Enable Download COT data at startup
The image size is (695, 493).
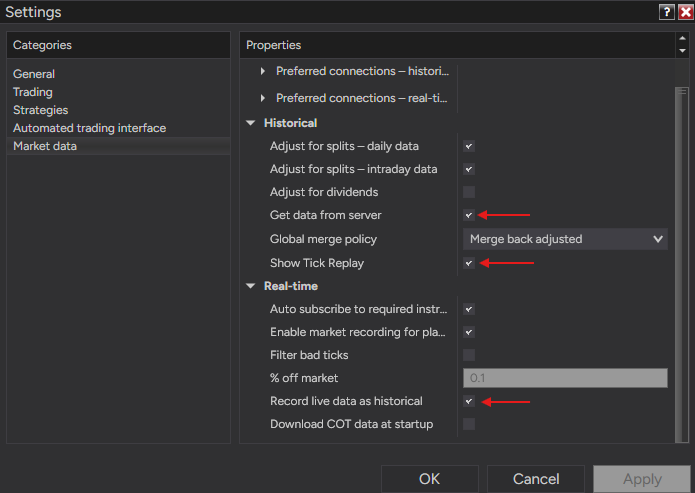tap(469, 424)
